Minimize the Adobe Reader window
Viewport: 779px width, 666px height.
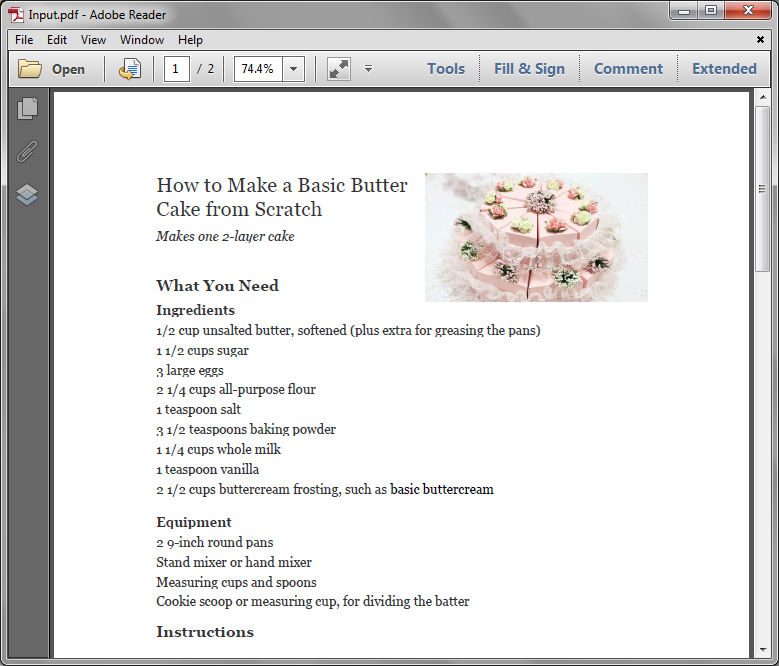(x=684, y=10)
